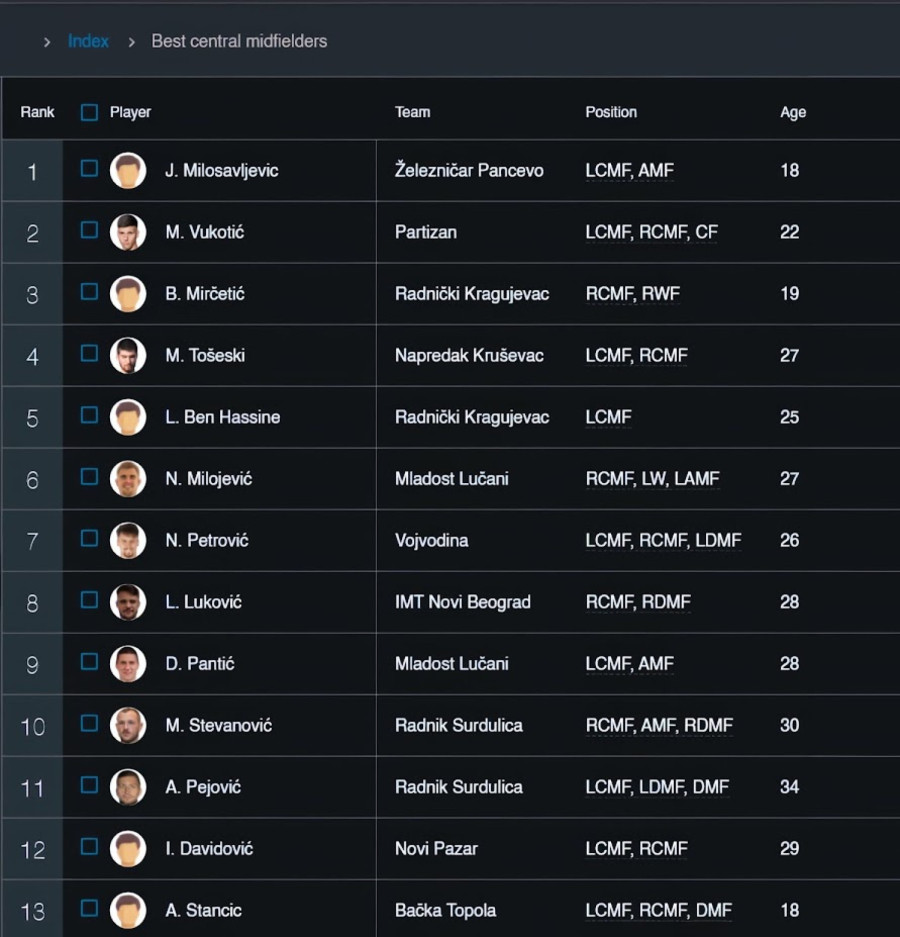Sort the list by Team header

(412, 112)
